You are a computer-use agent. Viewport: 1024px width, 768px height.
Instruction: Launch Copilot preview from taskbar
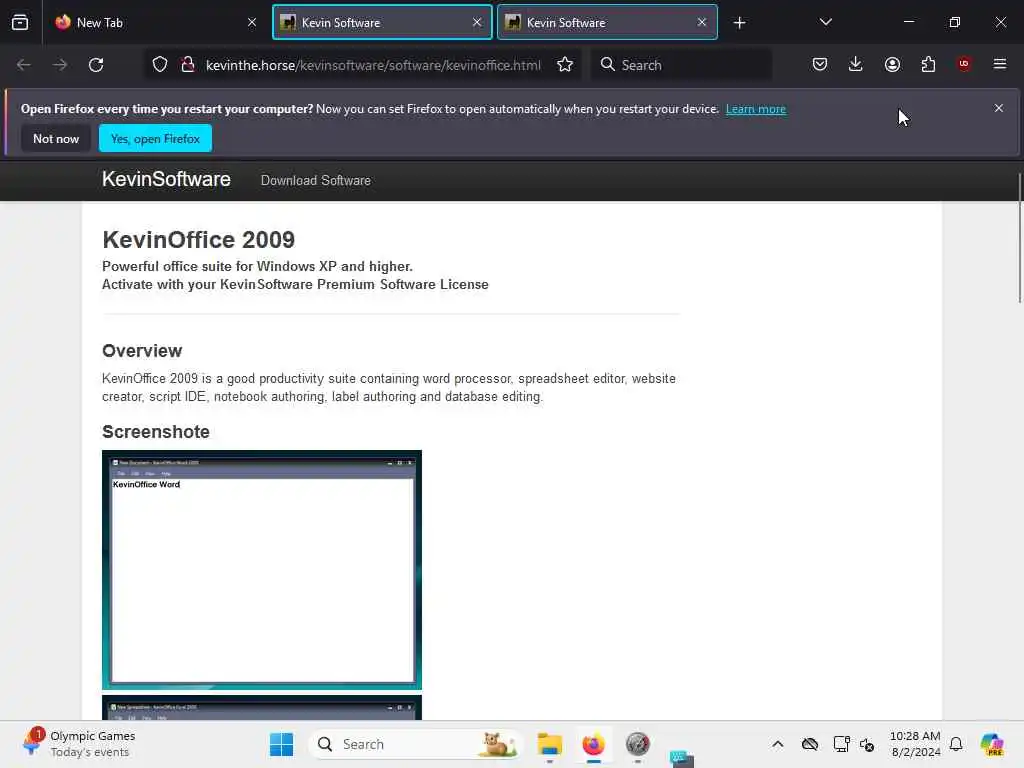pos(991,744)
